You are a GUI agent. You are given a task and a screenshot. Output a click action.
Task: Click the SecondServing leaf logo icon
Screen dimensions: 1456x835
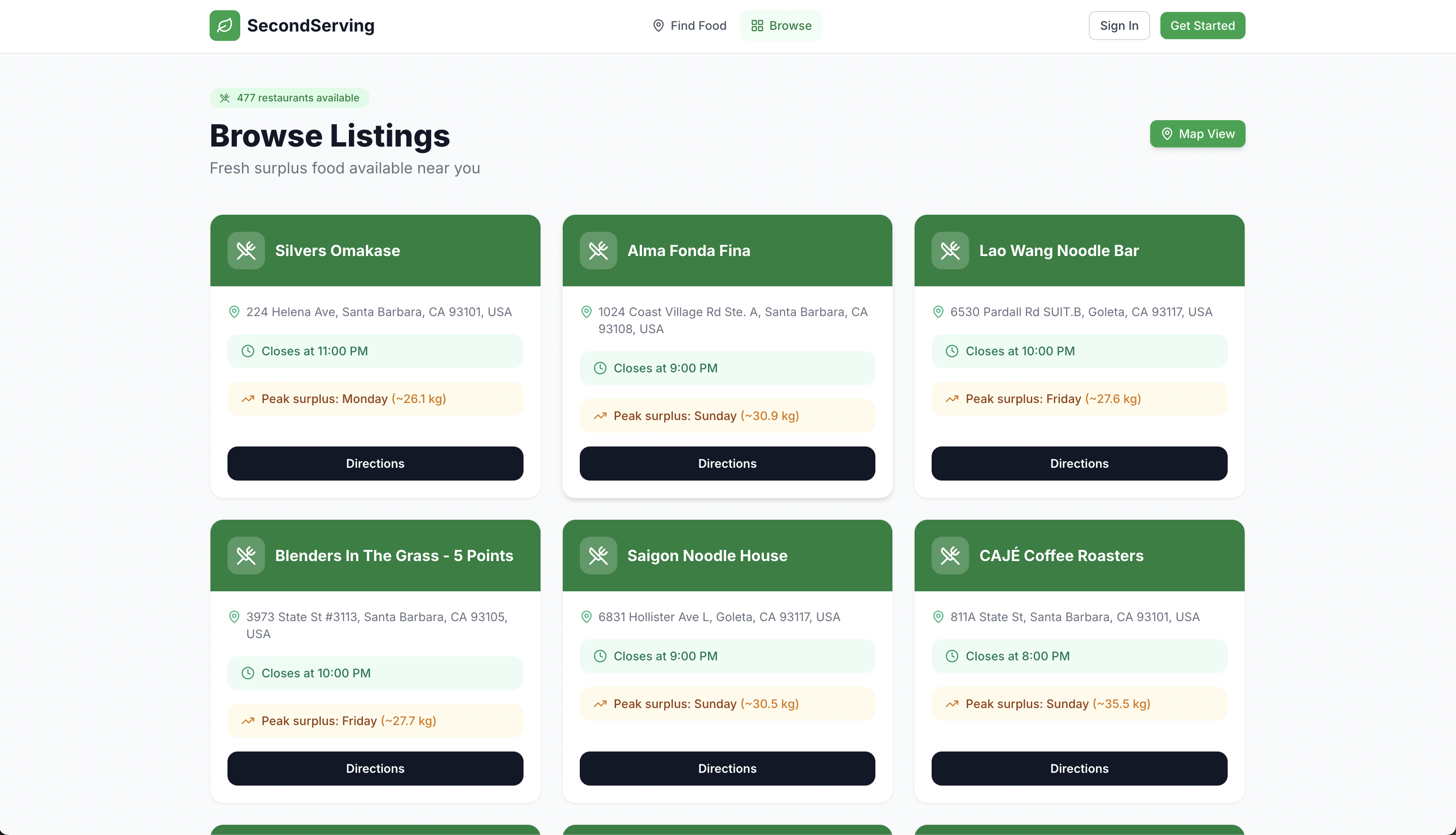coord(224,25)
